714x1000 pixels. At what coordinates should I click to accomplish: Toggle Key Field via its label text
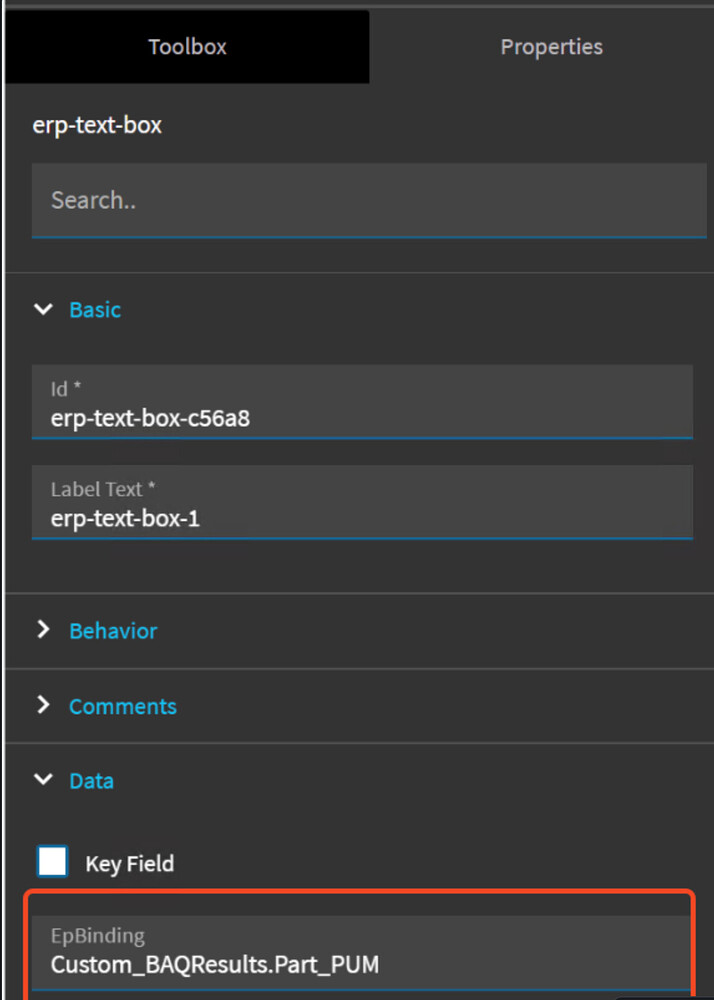[129, 864]
